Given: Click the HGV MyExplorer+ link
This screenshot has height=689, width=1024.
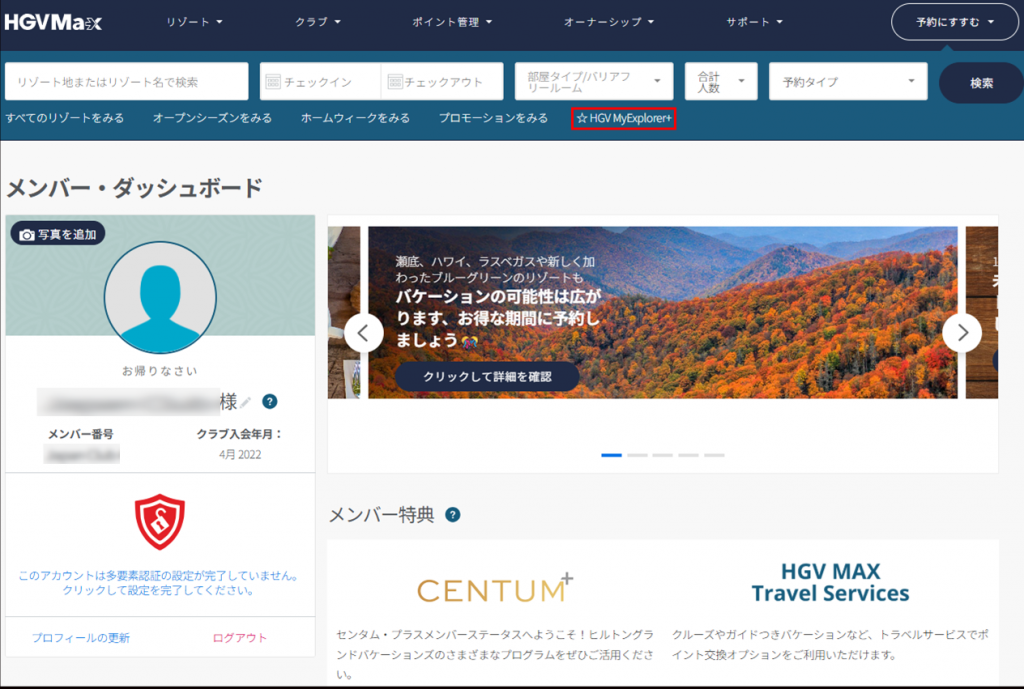Looking at the screenshot, I should [x=625, y=118].
